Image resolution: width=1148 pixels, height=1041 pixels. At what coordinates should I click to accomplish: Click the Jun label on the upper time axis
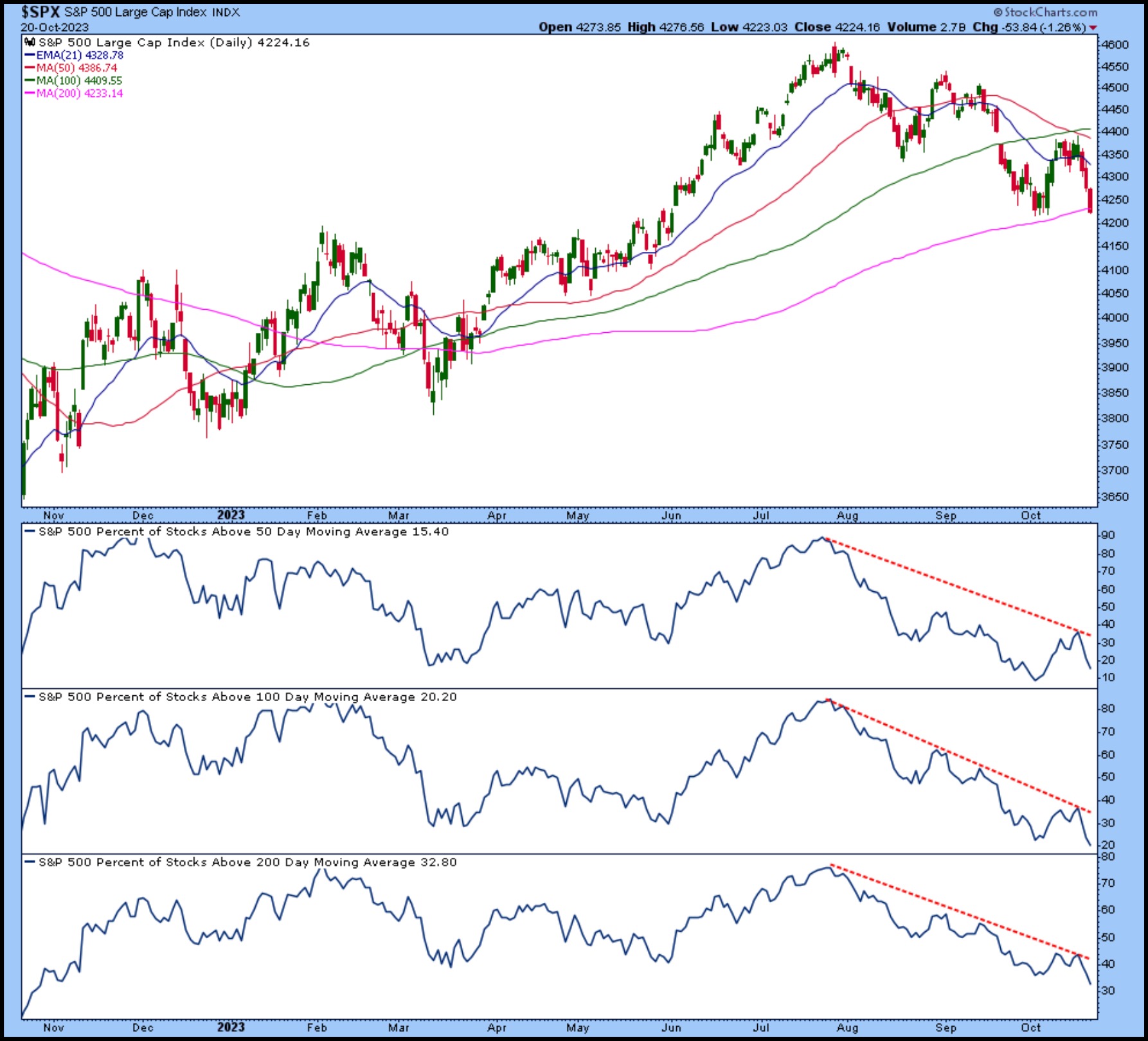tap(671, 515)
